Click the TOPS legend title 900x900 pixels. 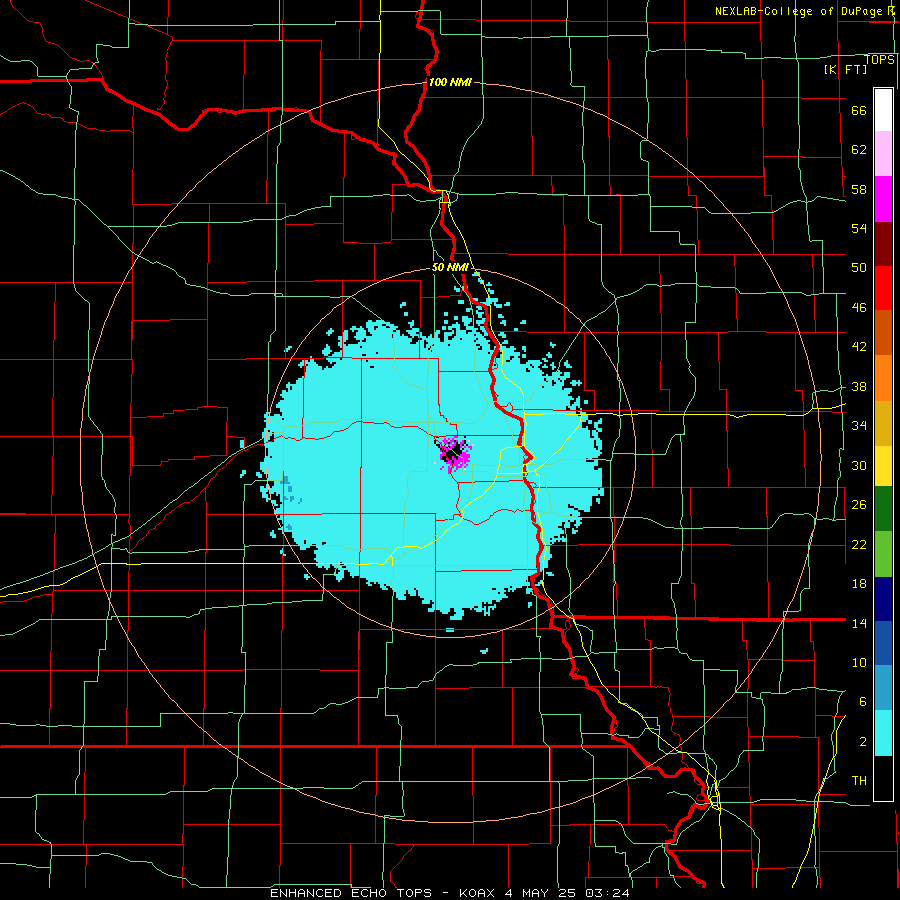coord(879,59)
